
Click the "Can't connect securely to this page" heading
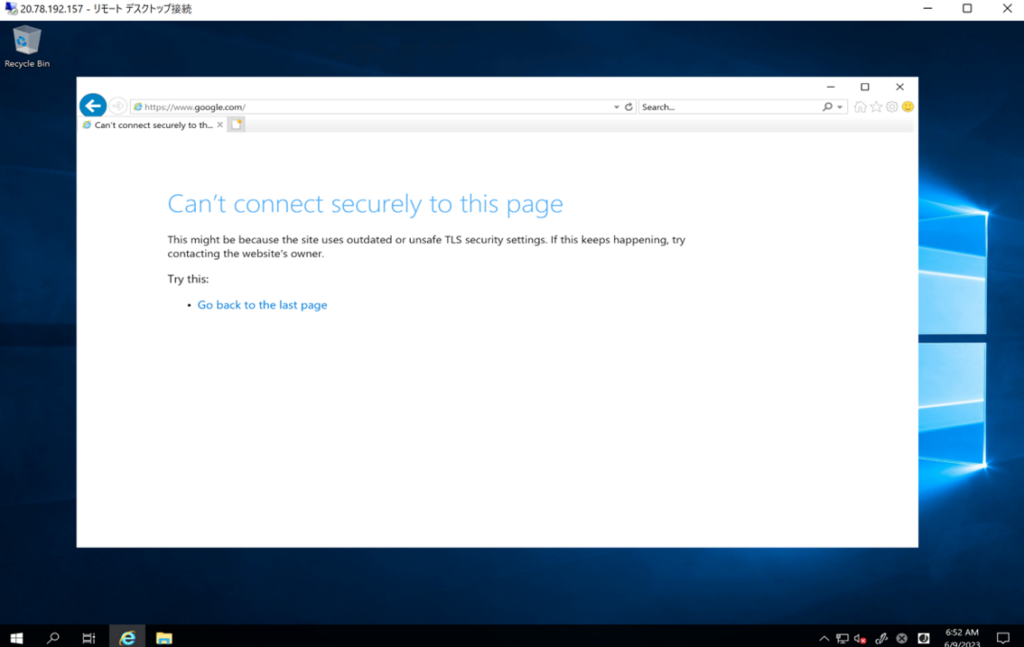point(365,204)
